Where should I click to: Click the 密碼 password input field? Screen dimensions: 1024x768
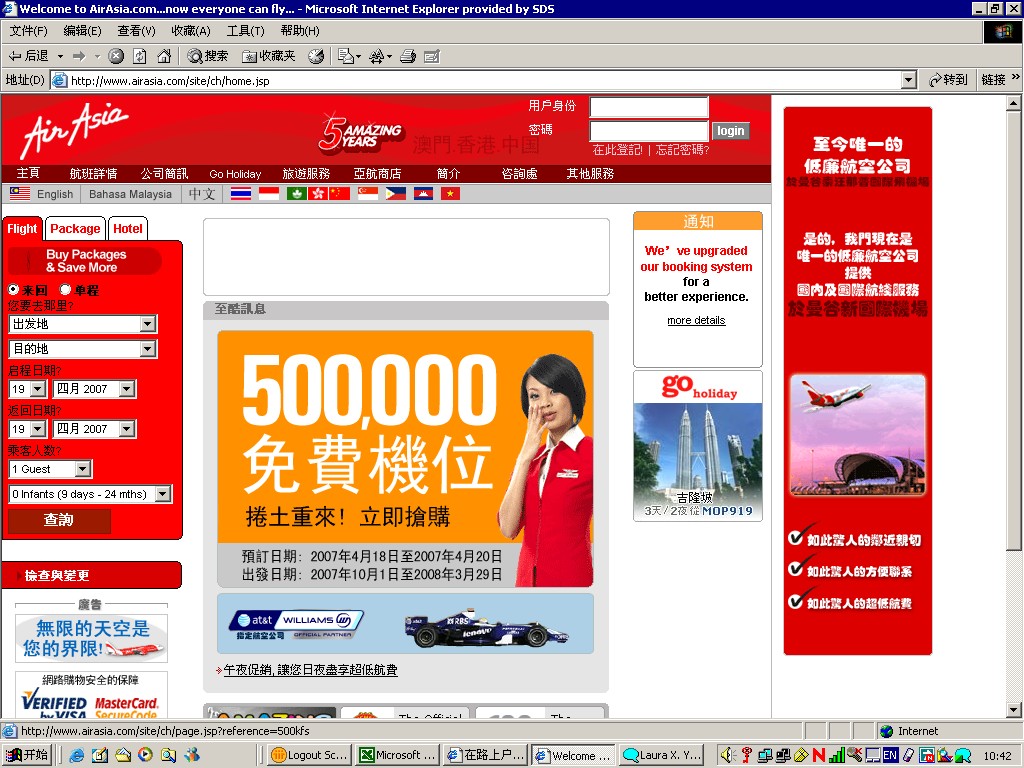tap(649, 131)
